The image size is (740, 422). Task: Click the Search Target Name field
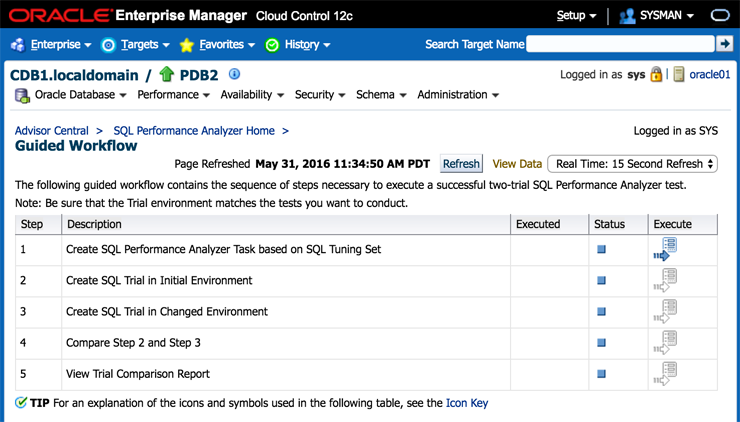click(x=620, y=44)
